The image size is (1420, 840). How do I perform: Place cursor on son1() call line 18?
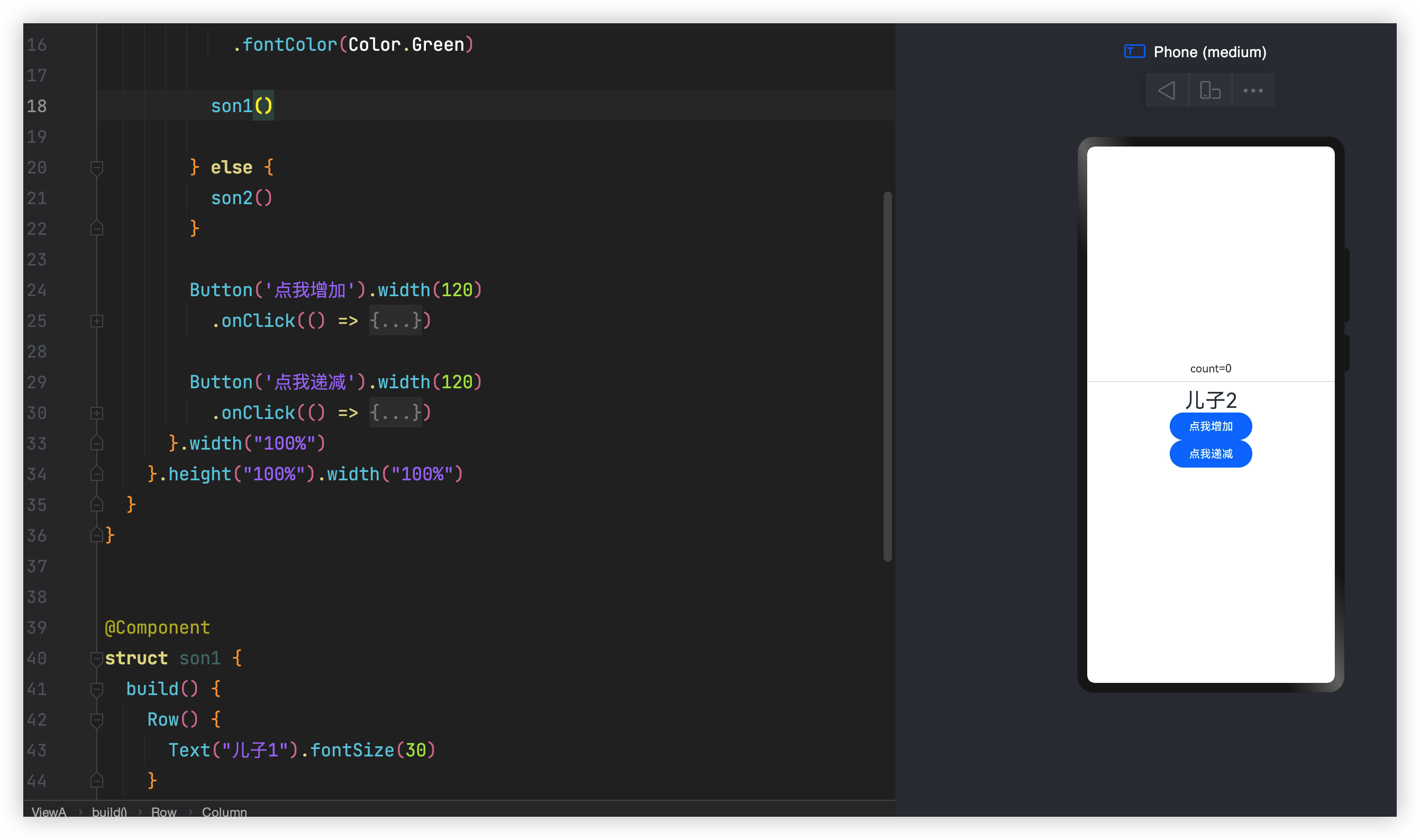pos(242,106)
